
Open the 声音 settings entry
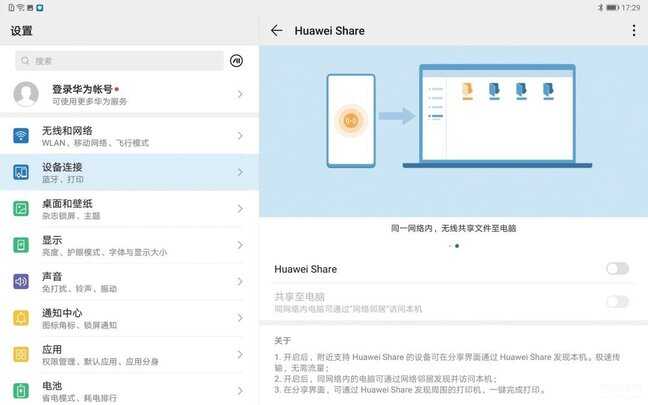coord(129,281)
